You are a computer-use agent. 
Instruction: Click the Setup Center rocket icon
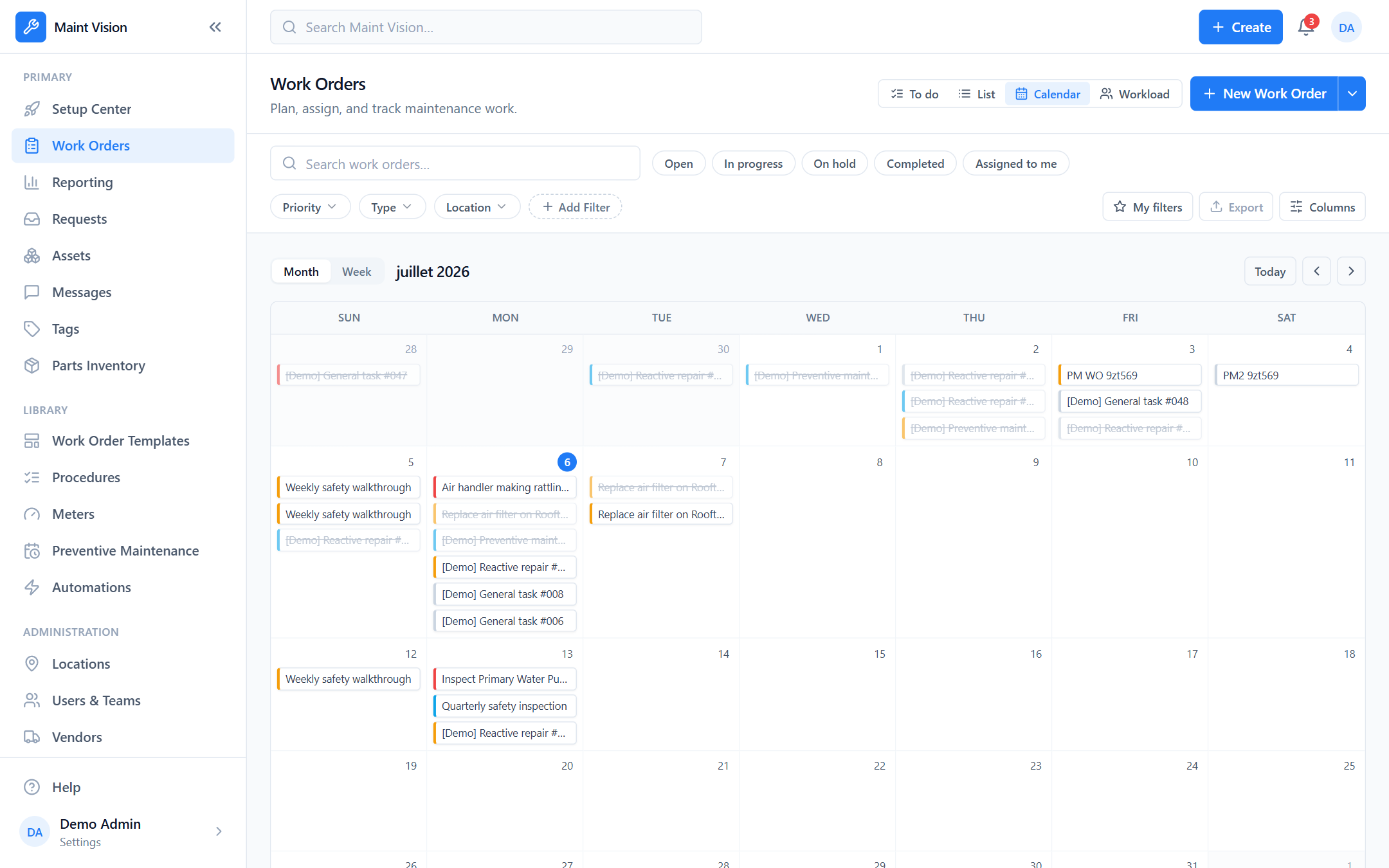coord(32,109)
